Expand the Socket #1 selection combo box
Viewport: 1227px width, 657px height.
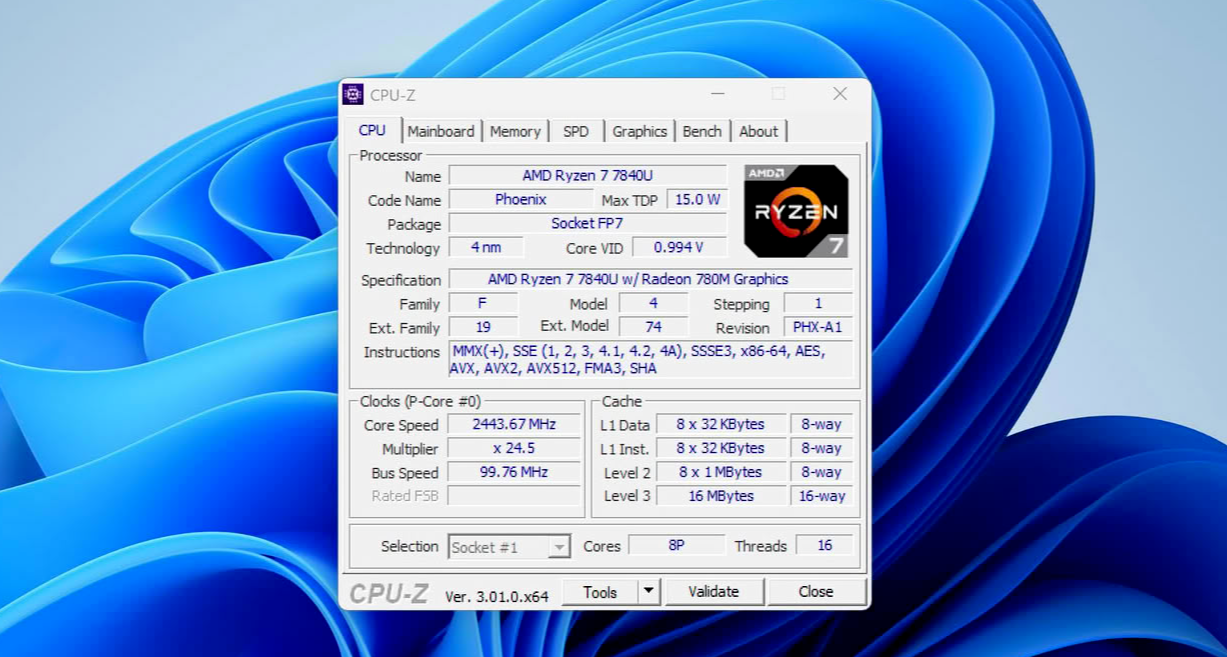509,547
